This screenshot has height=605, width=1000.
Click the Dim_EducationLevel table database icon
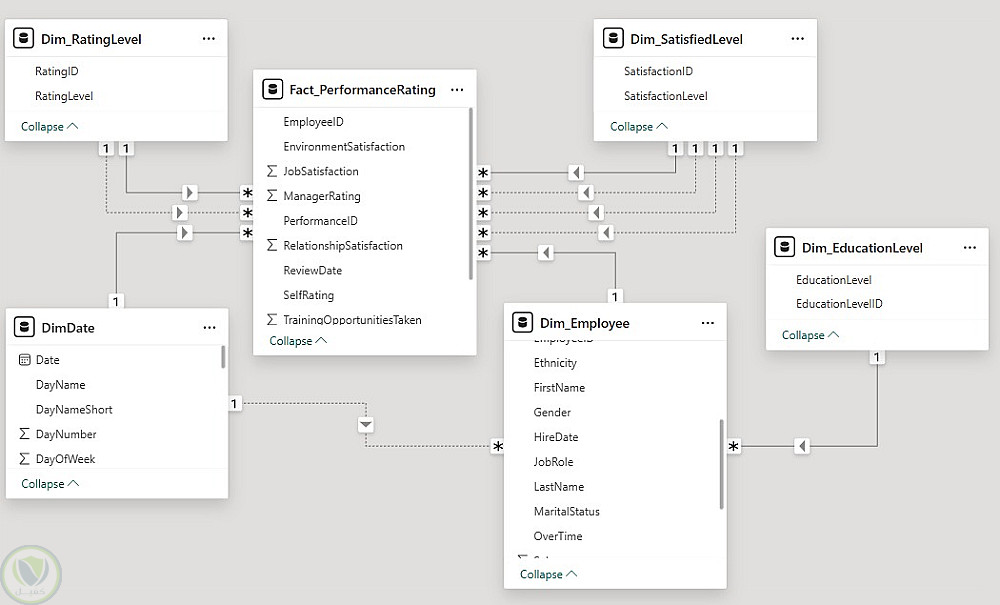tap(786, 247)
